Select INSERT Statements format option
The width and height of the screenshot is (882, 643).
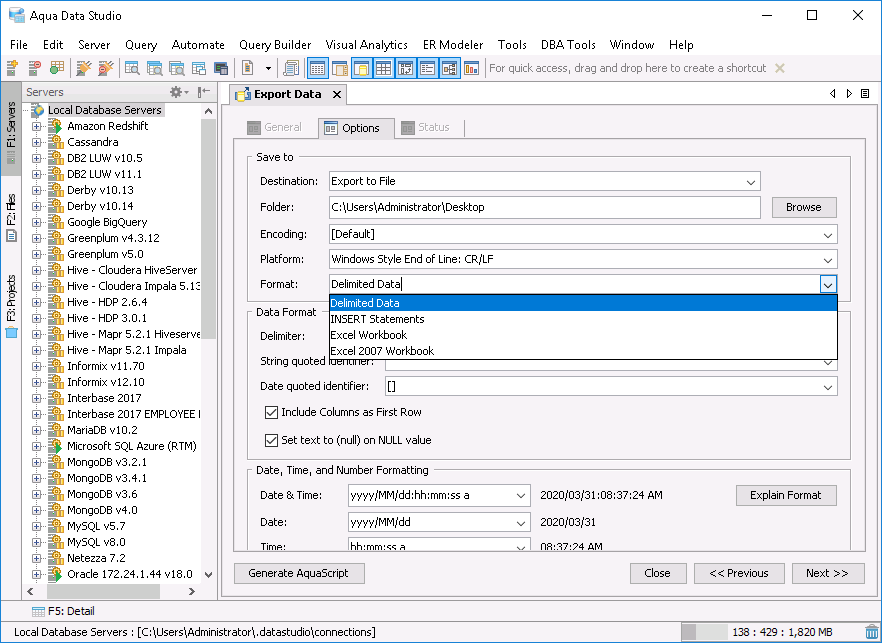click(583, 319)
